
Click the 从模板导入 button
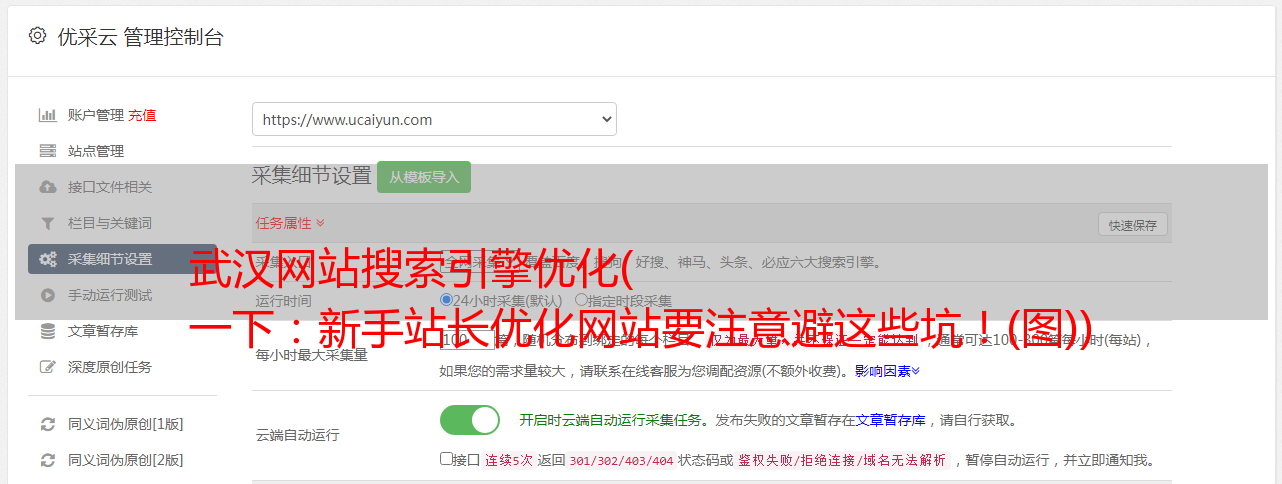click(x=424, y=177)
